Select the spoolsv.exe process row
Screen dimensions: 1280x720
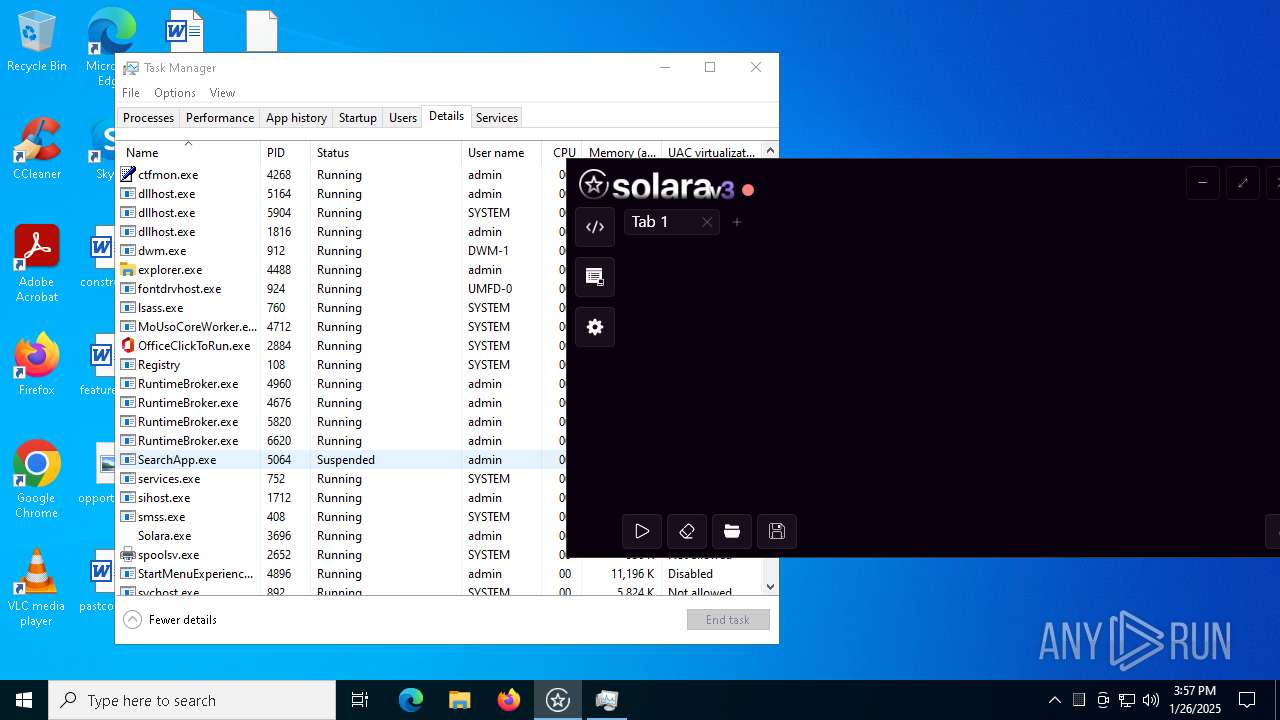point(342,555)
